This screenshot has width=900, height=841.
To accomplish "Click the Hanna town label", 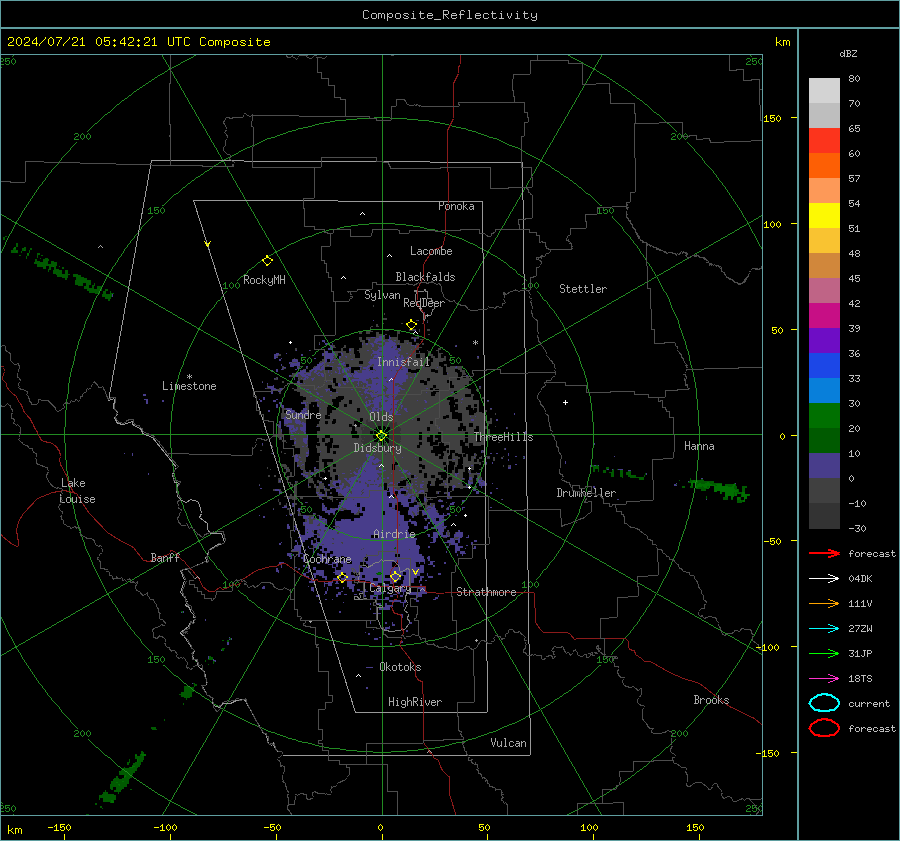I will pyautogui.click(x=699, y=446).
